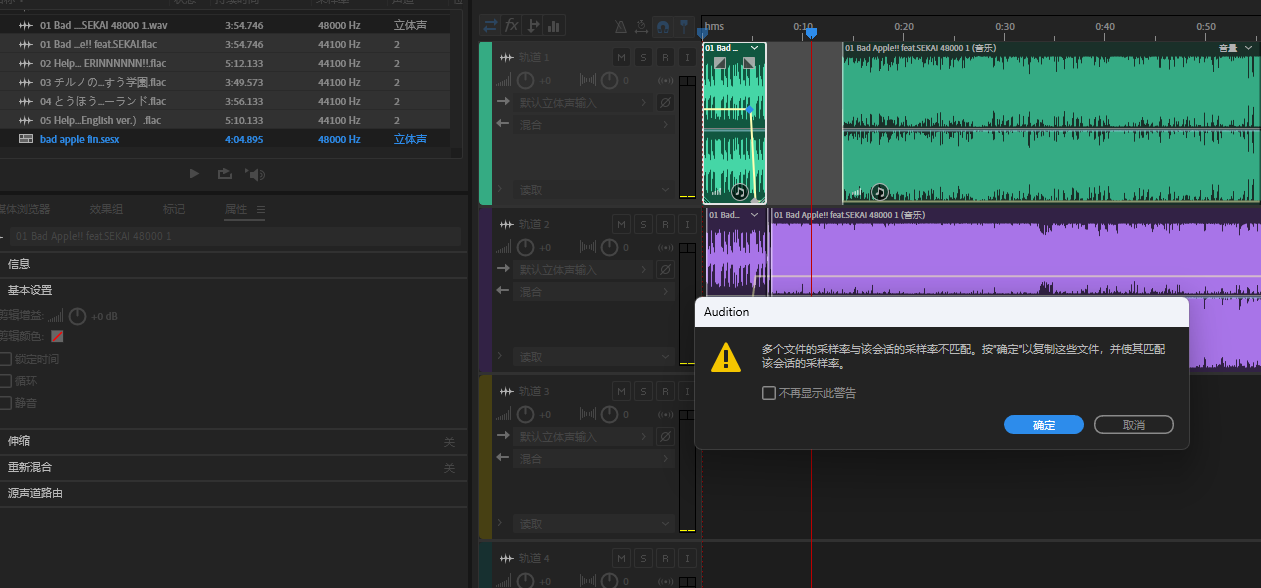This screenshot has width=1261, height=588.
Task: Mute 轨道 1 with the M button
Action: click(622, 58)
